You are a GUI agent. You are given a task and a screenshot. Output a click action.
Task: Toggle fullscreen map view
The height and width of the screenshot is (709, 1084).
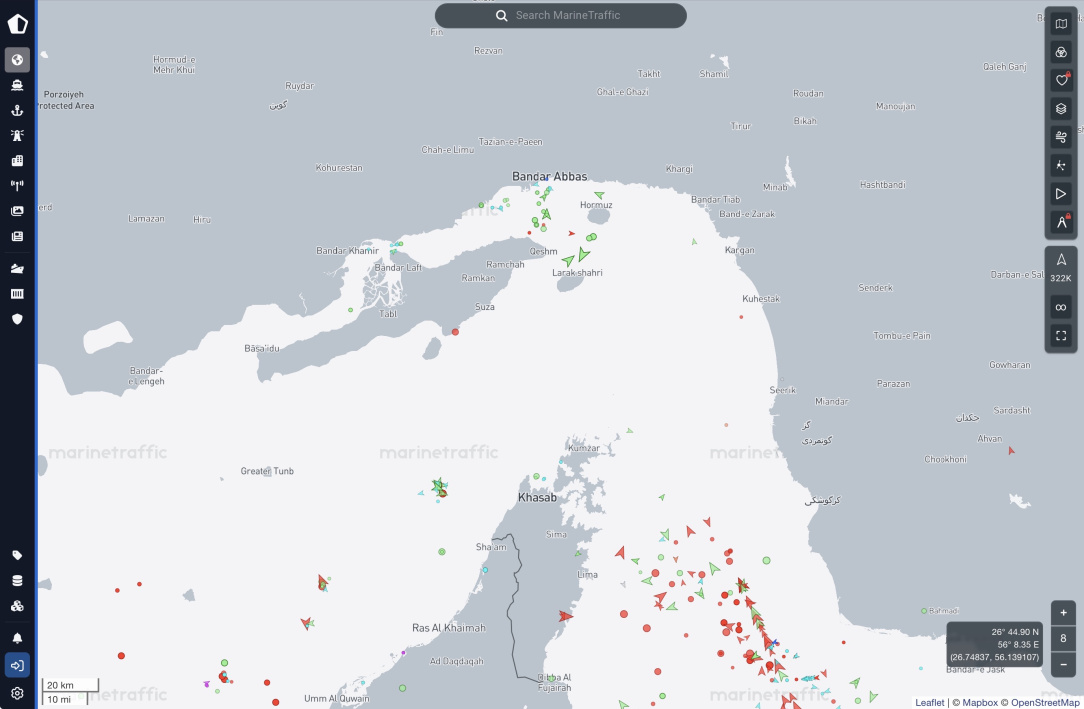pos(1061,336)
